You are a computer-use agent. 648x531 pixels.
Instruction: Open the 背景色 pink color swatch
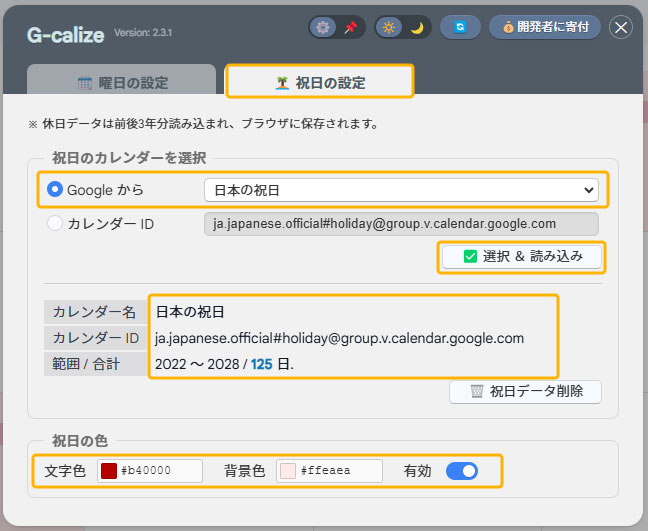[x=288, y=471]
